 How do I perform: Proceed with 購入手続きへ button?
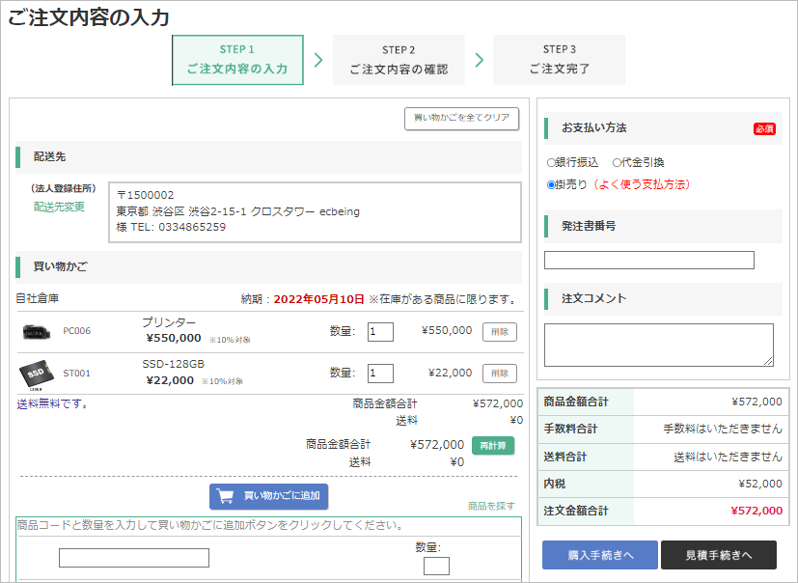pyautogui.click(x=599, y=554)
